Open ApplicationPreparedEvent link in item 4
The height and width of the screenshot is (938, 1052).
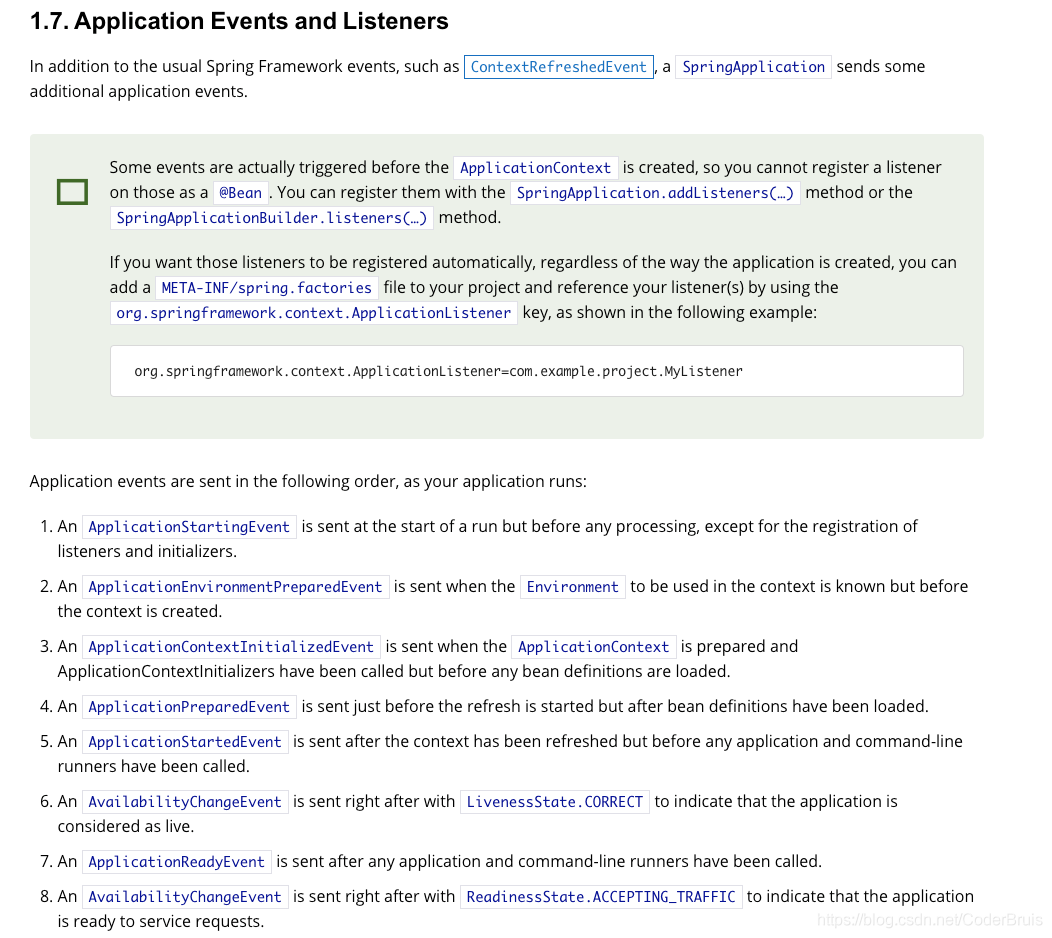[189, 707]
